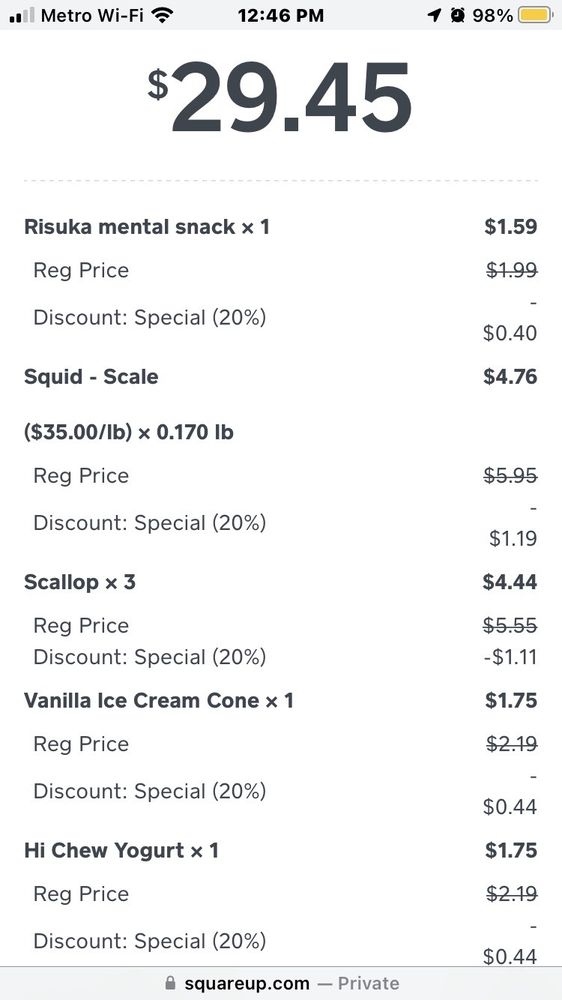Tap the 12:46 PM clock
Image resolution: width=562 pixels, height=1000 pixels.
281,15
